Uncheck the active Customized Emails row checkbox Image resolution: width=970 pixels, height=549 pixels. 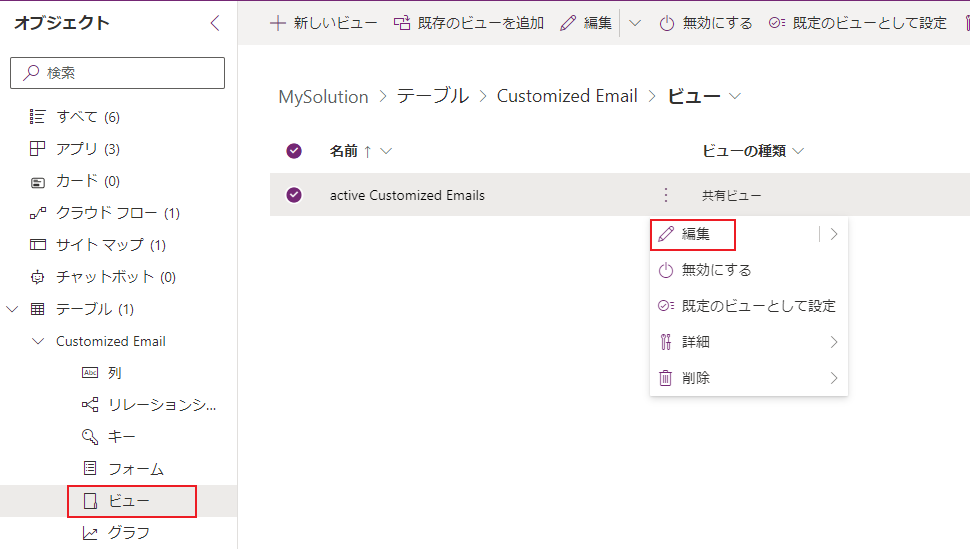tap(294, 195)
